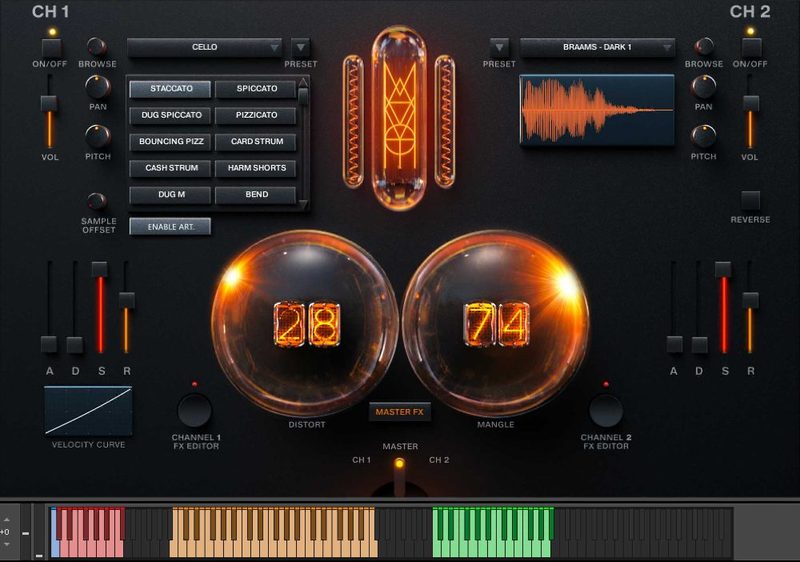Click the DISTORT orb showing 28

coord(305,323)
